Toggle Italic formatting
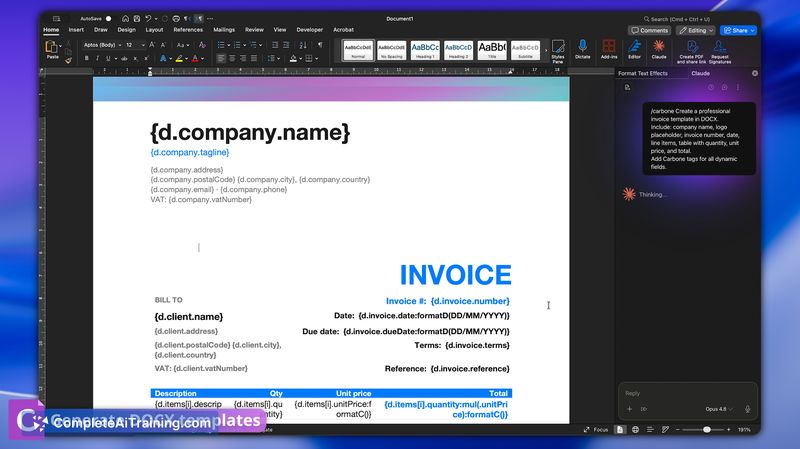The image size is (800, 449). pyautogui.click(x=97, y=59)
